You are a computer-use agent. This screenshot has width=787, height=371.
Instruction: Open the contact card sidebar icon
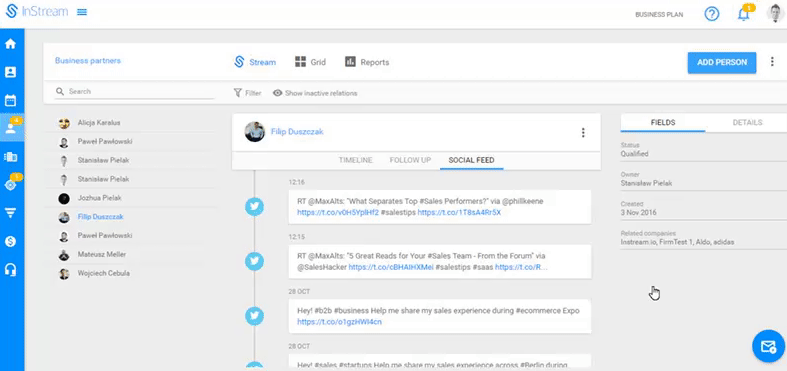(11, 72)
